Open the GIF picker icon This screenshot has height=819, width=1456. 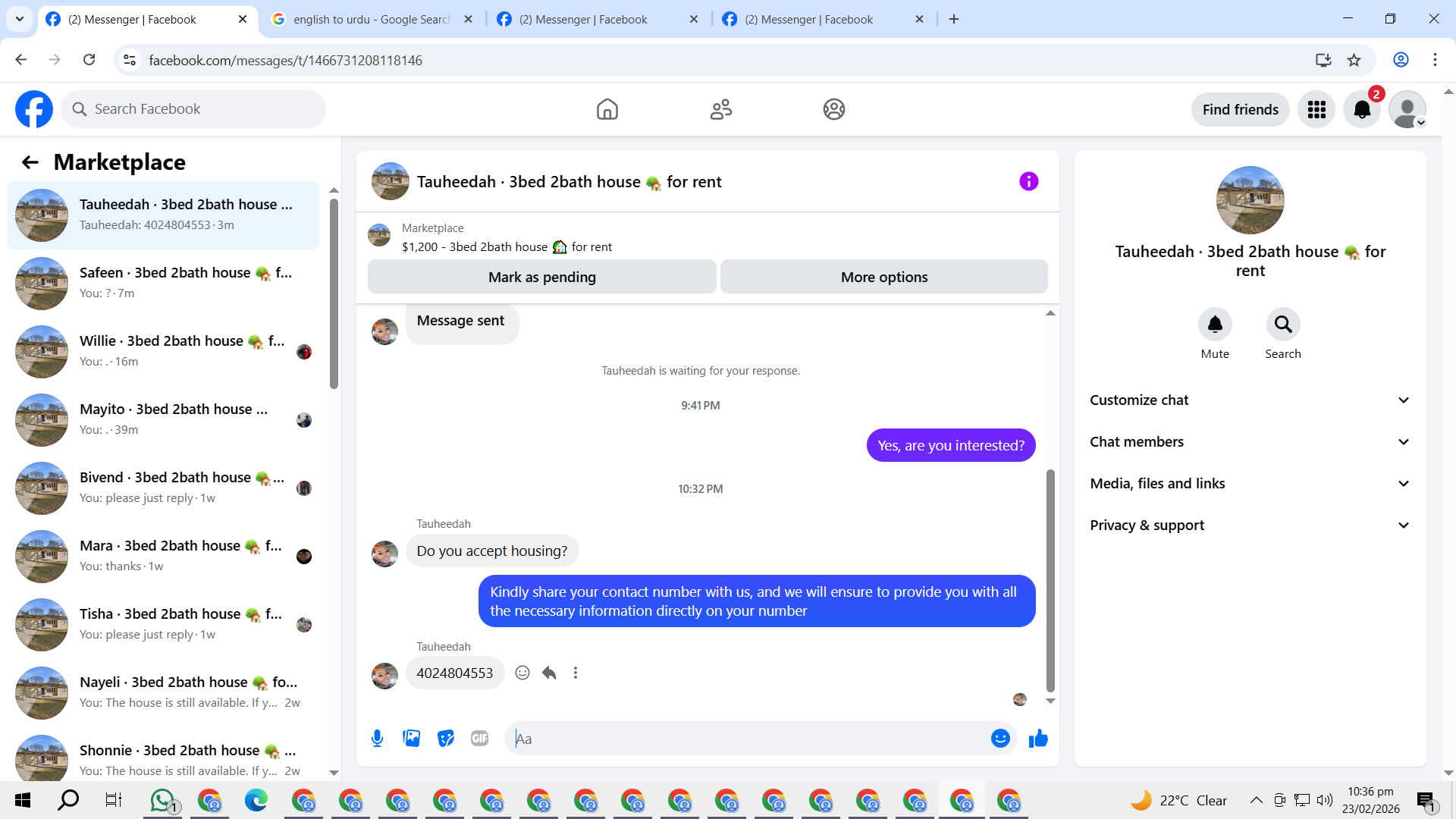coord(479,739)
